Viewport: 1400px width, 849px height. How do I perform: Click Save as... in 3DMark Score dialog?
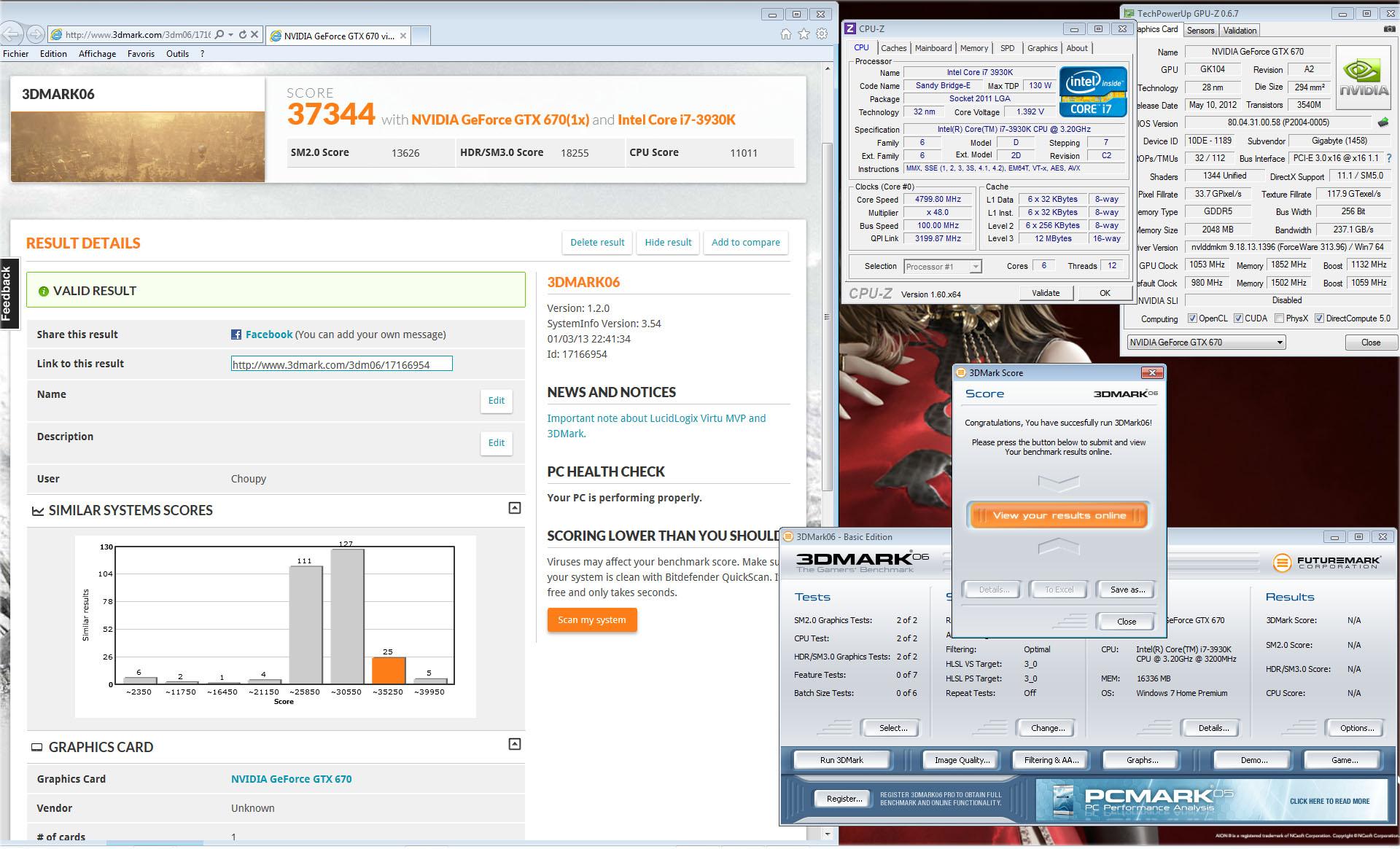tap(1127, 590)
